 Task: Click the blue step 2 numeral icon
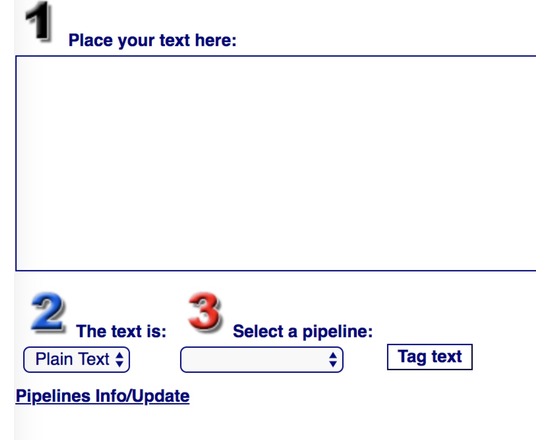click(x=48, y=313)
